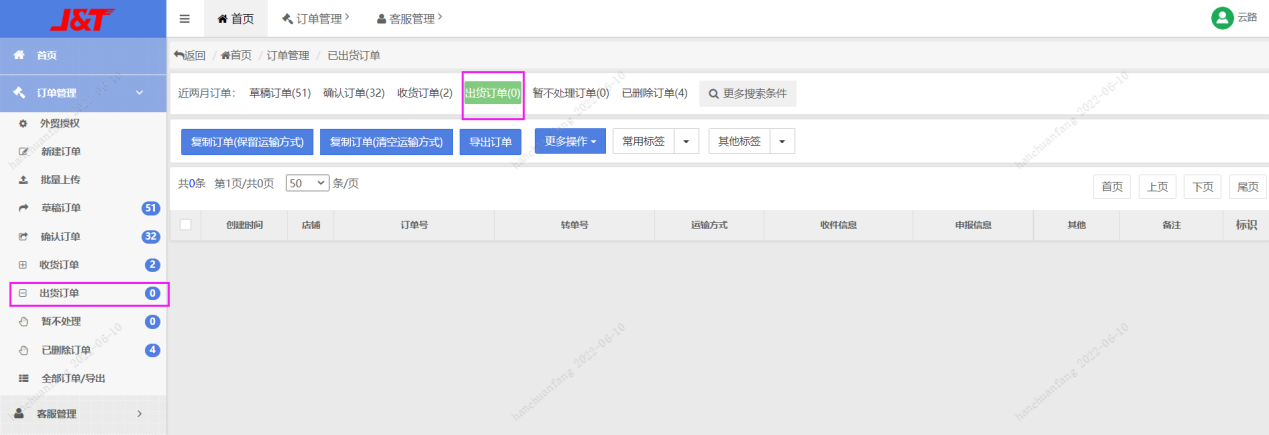Select the 暂不处理订单(0) filter tab
This screenshot has width=1269, height=435.
[x=571, y=93]
